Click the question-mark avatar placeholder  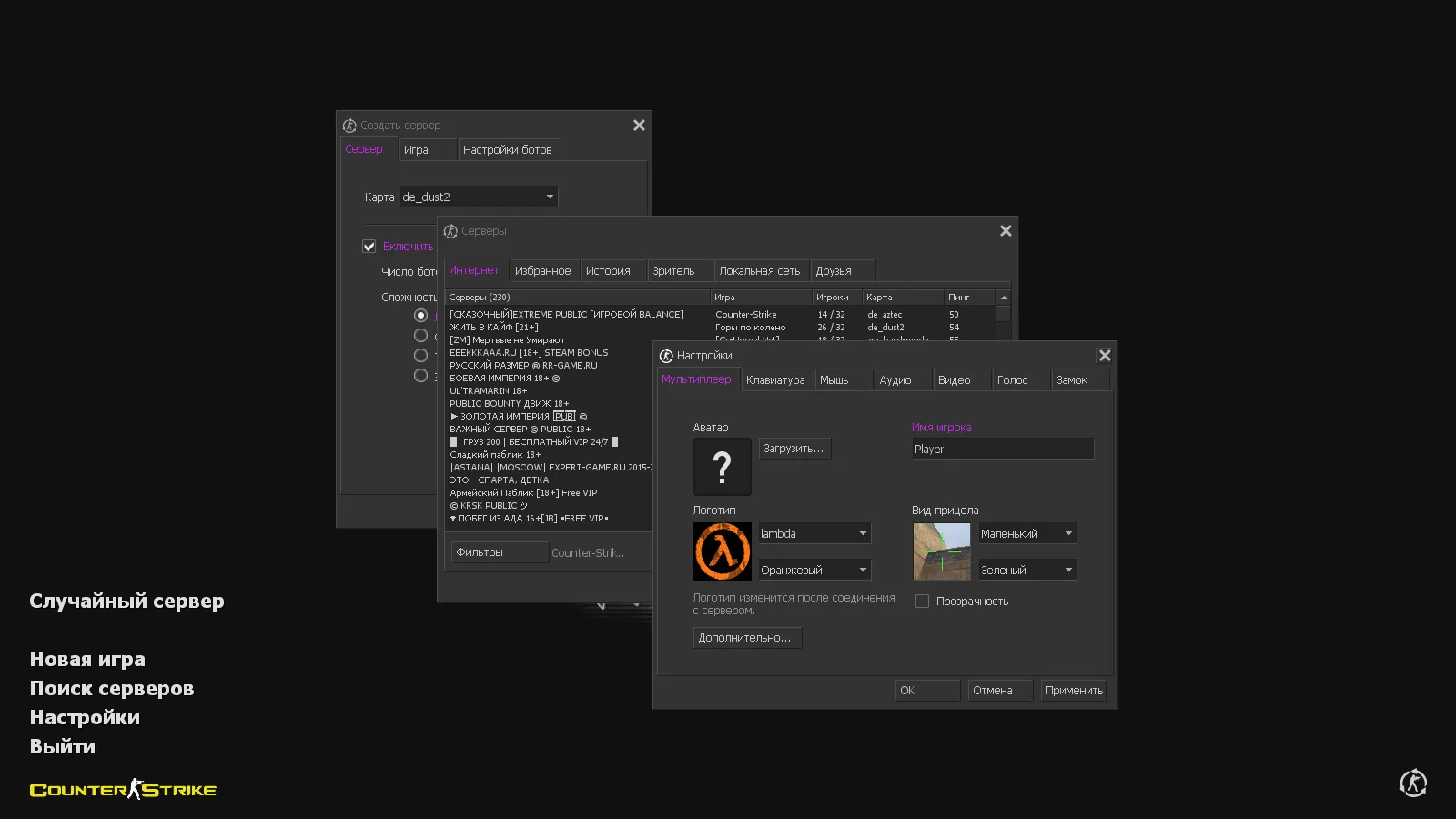point(722,466)
